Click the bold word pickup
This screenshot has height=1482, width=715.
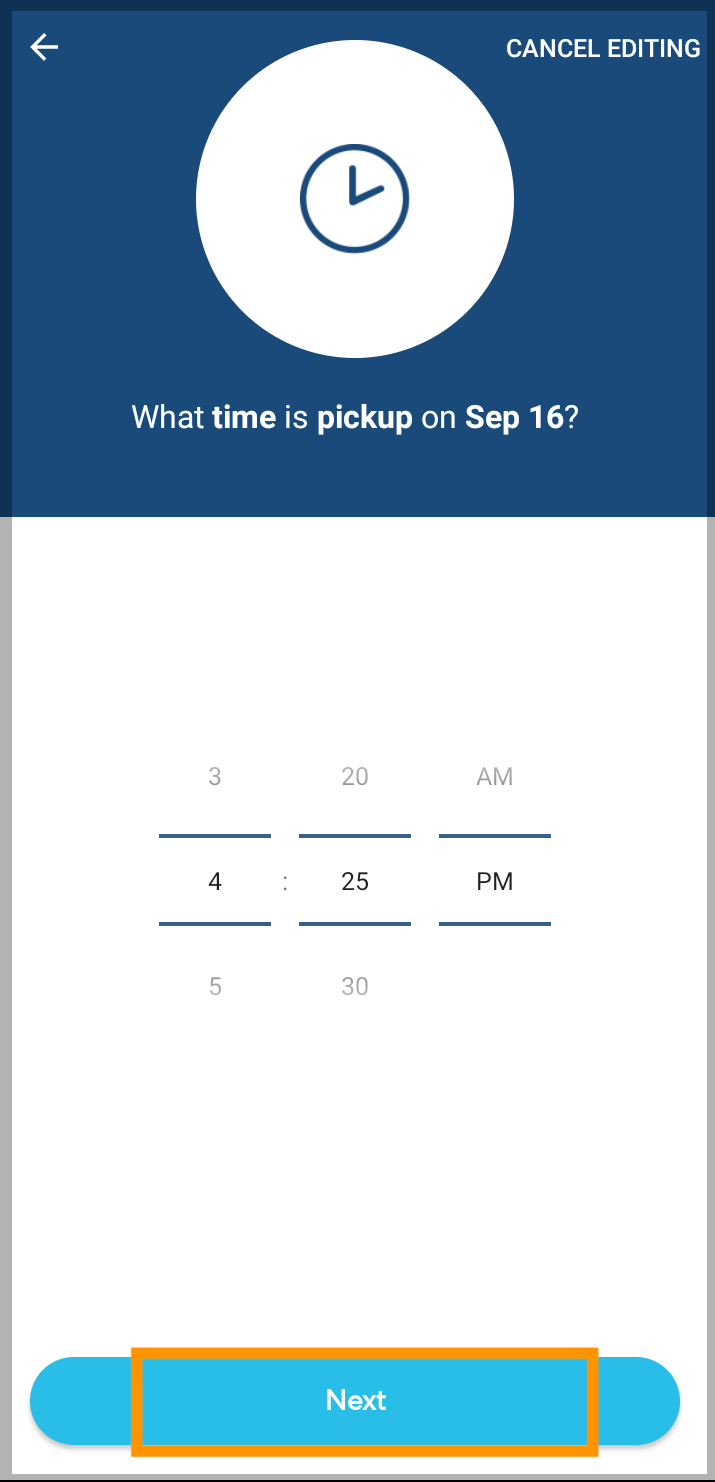pyautogui.click(x=365, y=418)
